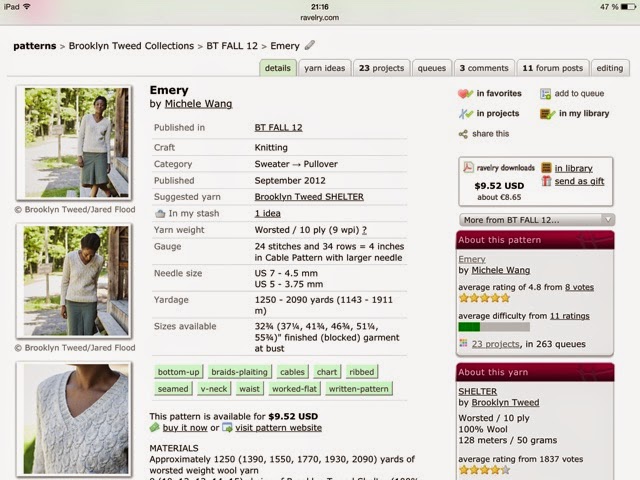Click the worked-flat tag
The height and width of the screenshot is (480, 640).
tap(294, 389)
